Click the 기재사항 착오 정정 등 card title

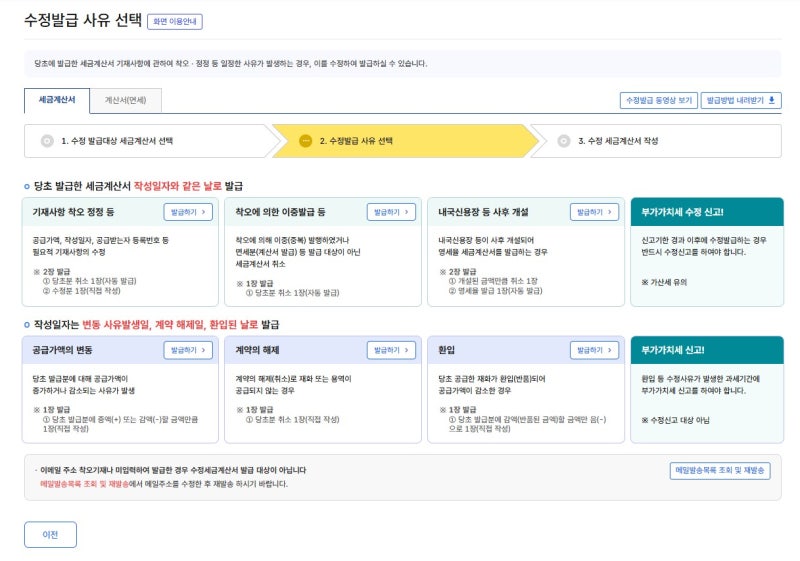pos(73,212)
